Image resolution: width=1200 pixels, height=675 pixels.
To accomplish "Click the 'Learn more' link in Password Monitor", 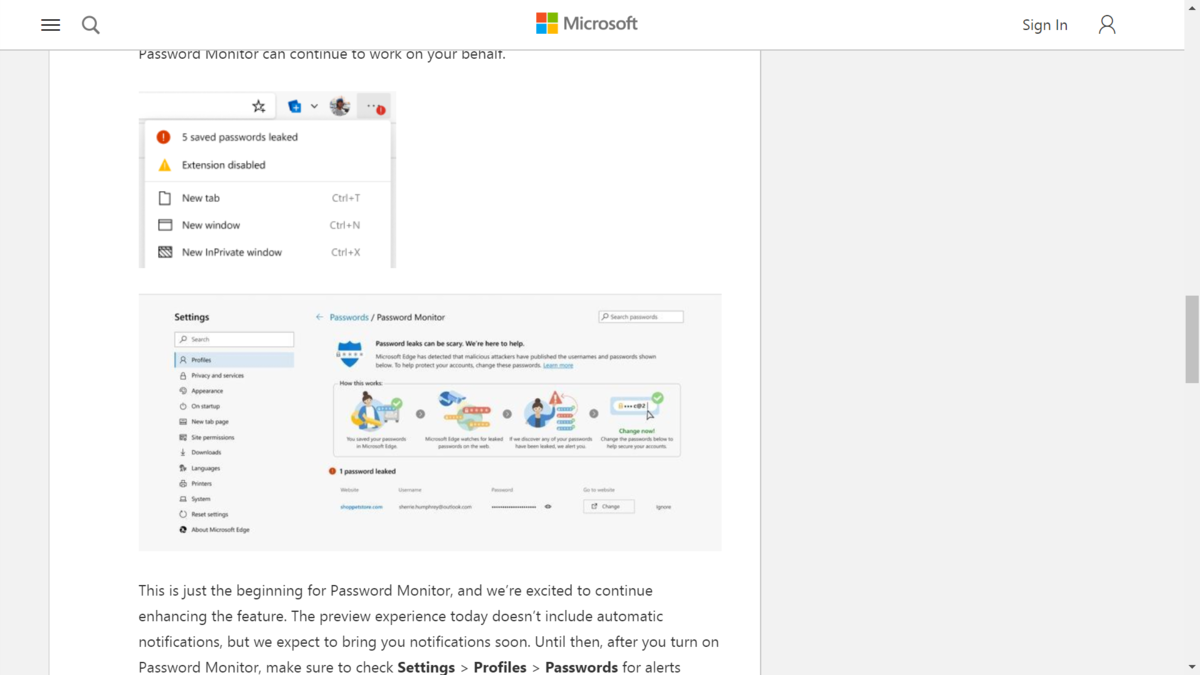I will [558, 366].
